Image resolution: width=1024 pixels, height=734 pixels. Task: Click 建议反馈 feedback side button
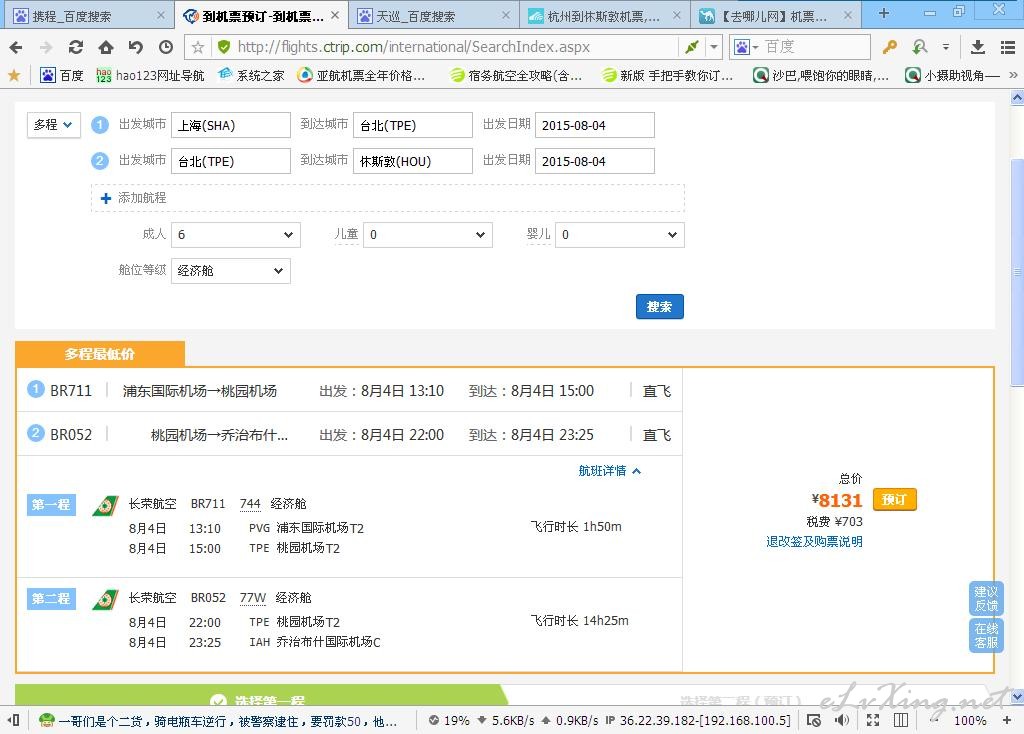[985, 599]
